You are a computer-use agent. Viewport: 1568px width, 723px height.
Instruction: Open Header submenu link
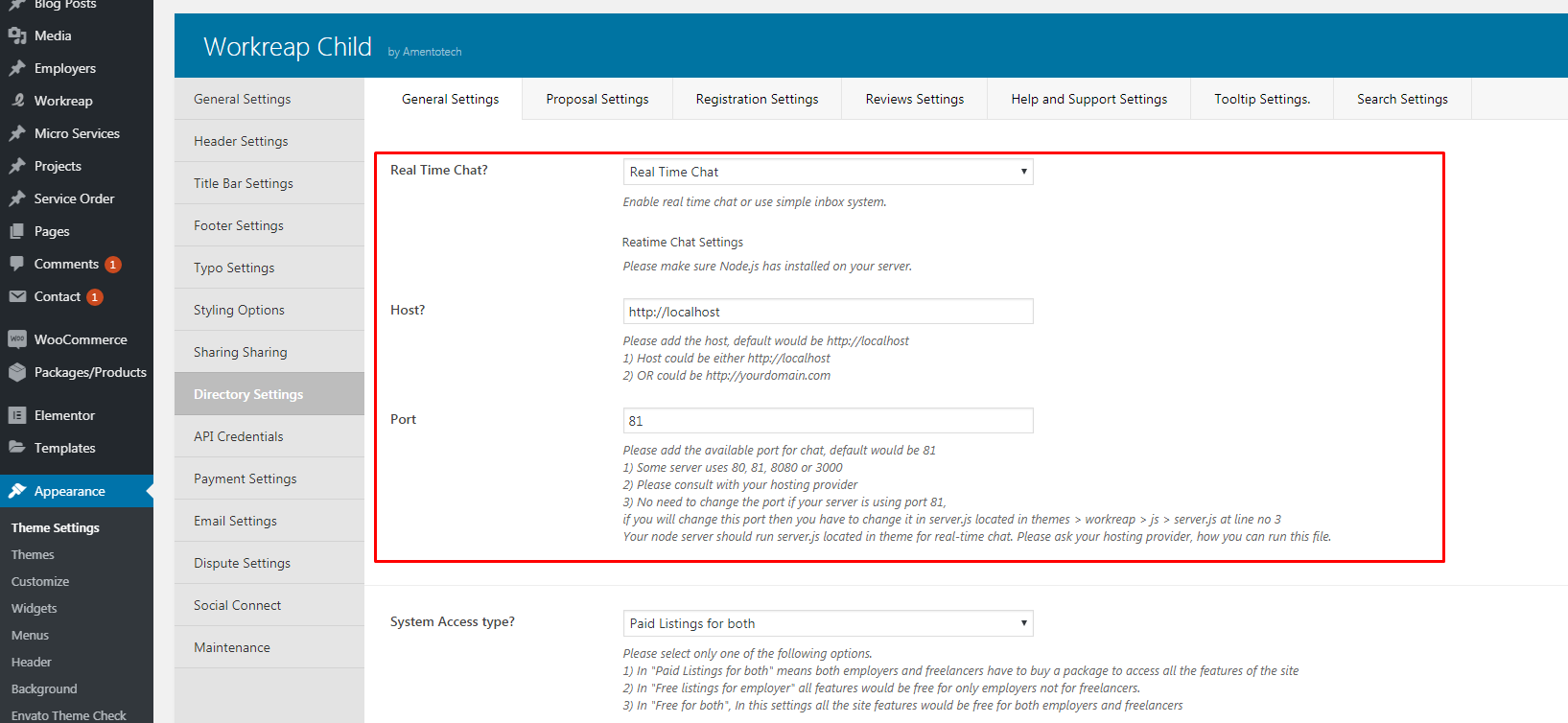[x=32, y=662]
